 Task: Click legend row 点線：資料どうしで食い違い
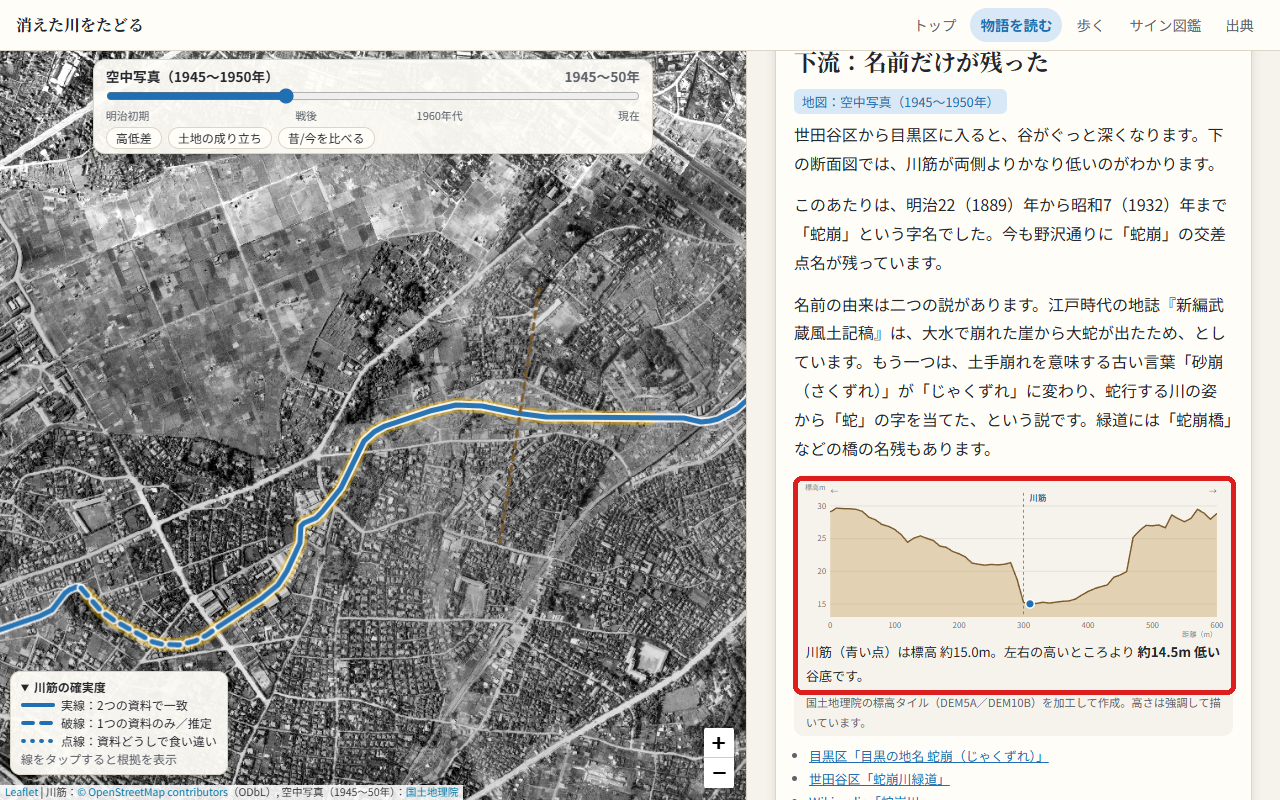[x=119, y=741]
